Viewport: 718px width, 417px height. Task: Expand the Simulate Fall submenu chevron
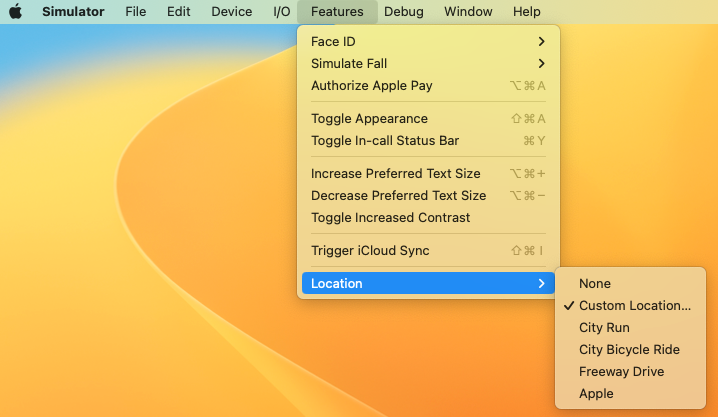(x=541, y=64)
